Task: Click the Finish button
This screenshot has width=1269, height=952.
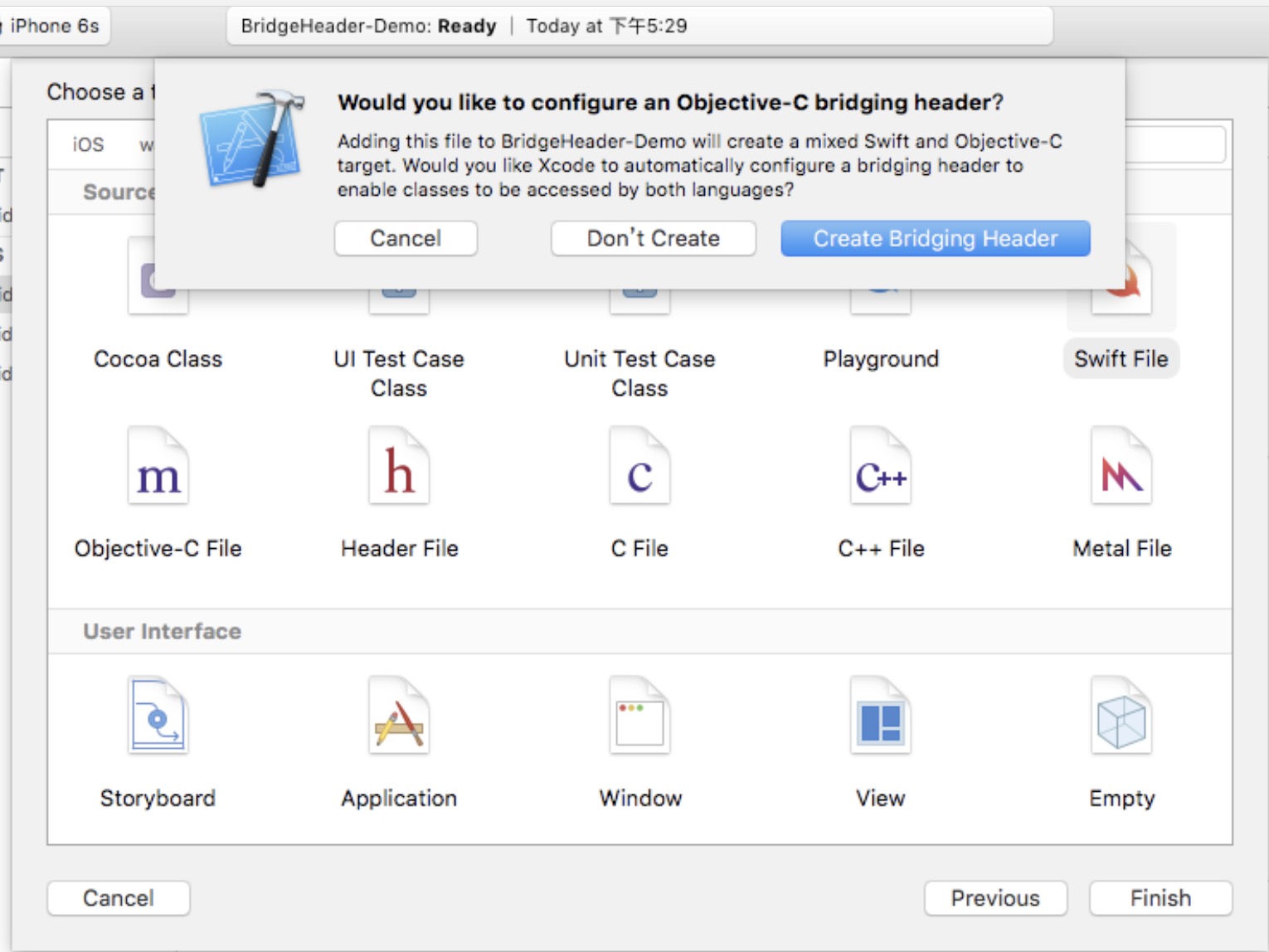Action: click(x=1160, y=898)
